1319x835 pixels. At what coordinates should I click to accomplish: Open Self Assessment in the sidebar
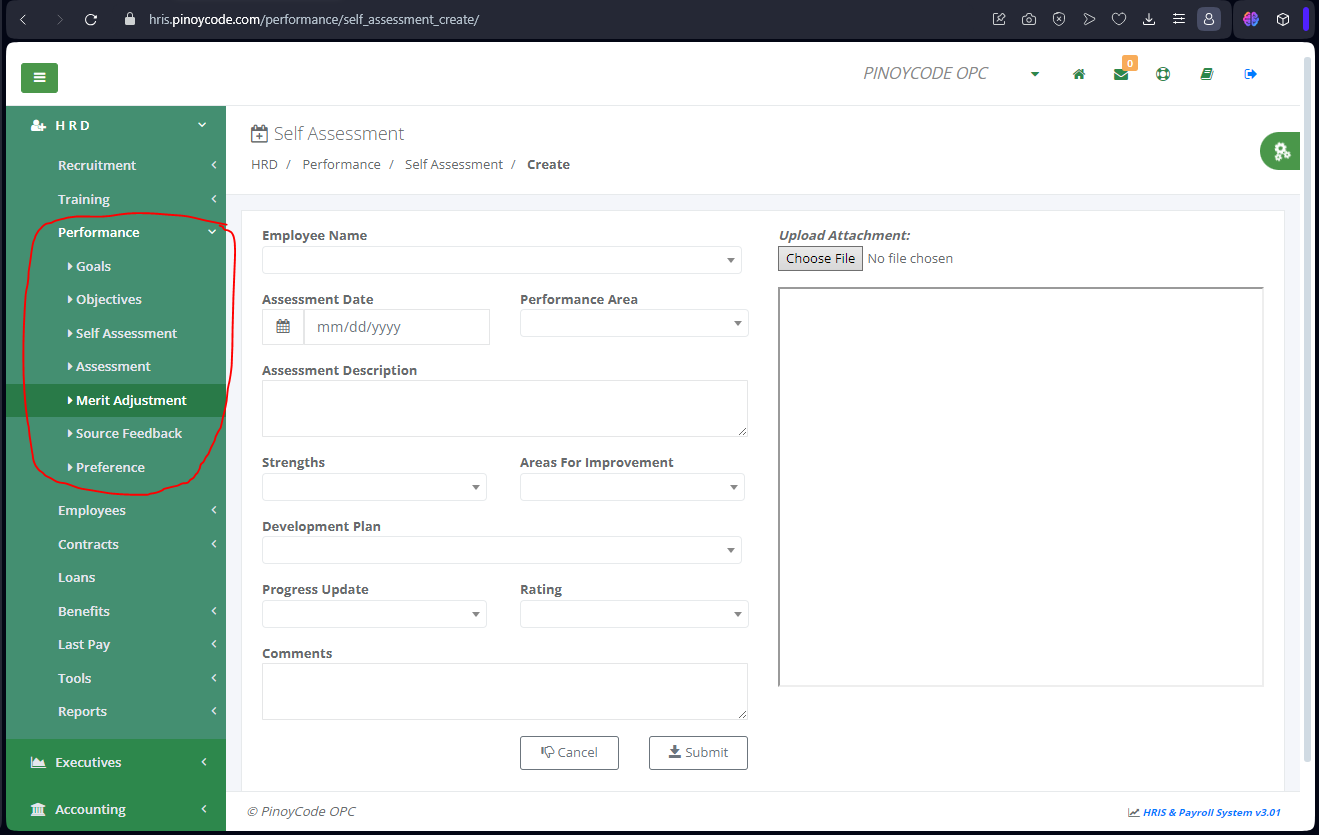coord(126,333)
